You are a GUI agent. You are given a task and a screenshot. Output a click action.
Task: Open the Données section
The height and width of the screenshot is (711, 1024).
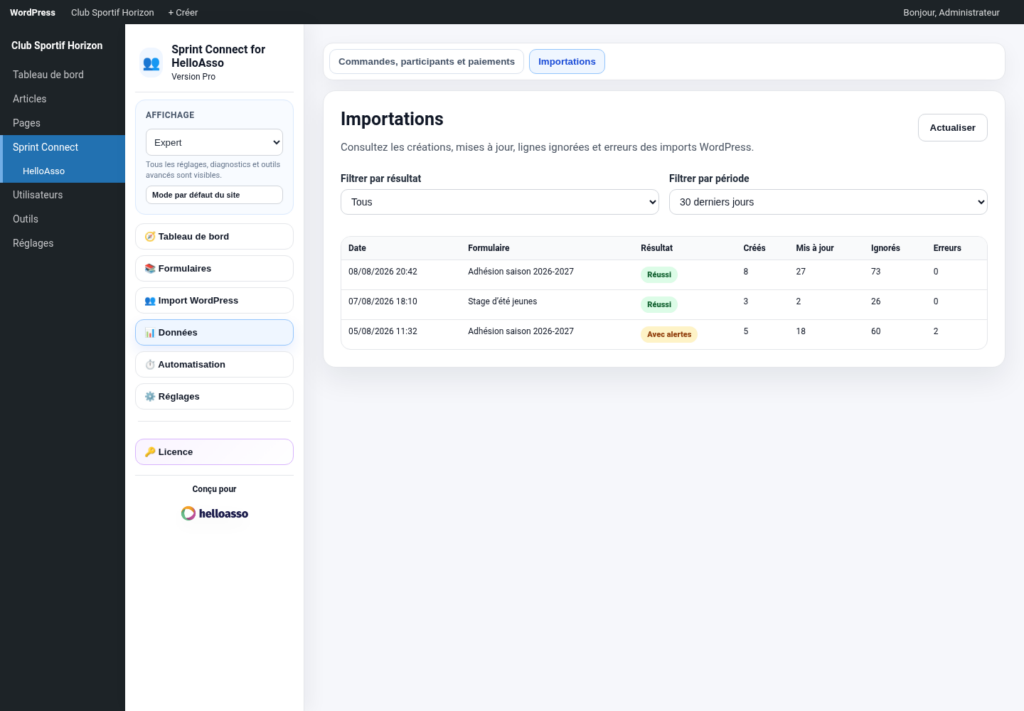pyautogui.click(x=214, y=332)
